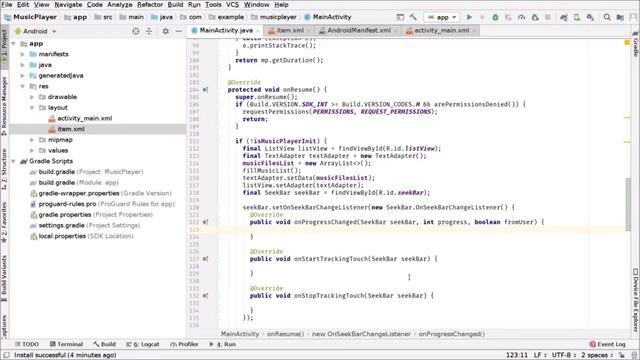640x360 pixels.
Task: Click the Sync Project with Gradle icon
Action: coord(564,17)
